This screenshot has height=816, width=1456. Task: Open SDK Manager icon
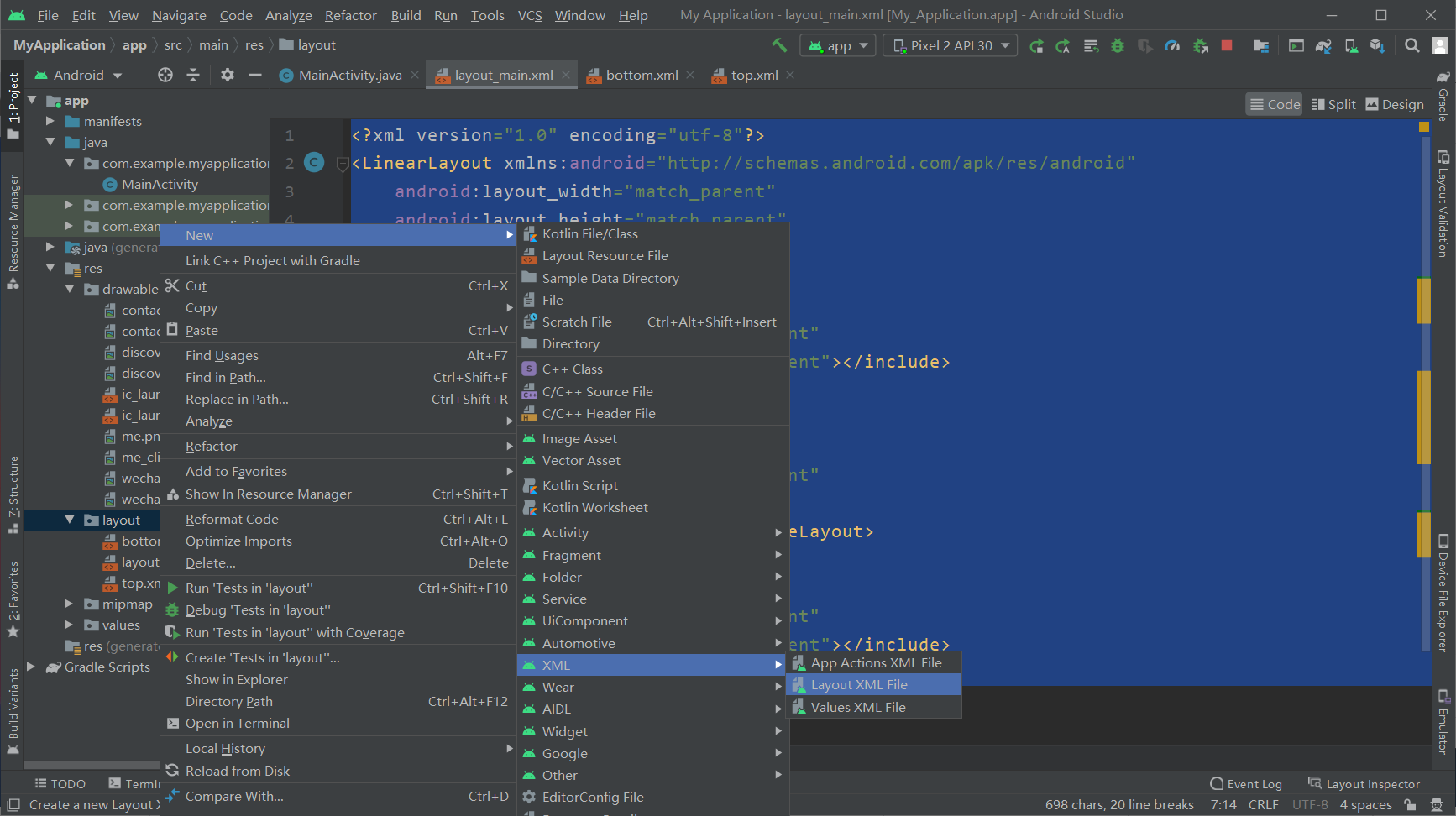click(1378, 45)
